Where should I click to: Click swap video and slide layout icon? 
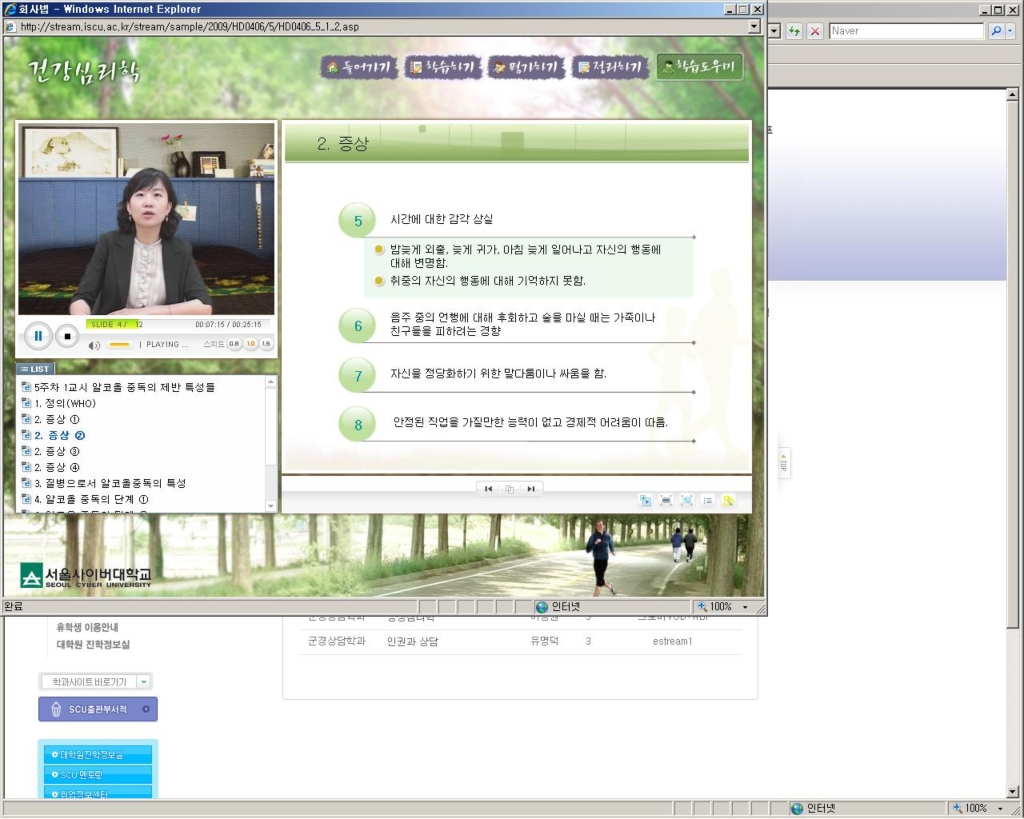point(645,500)
